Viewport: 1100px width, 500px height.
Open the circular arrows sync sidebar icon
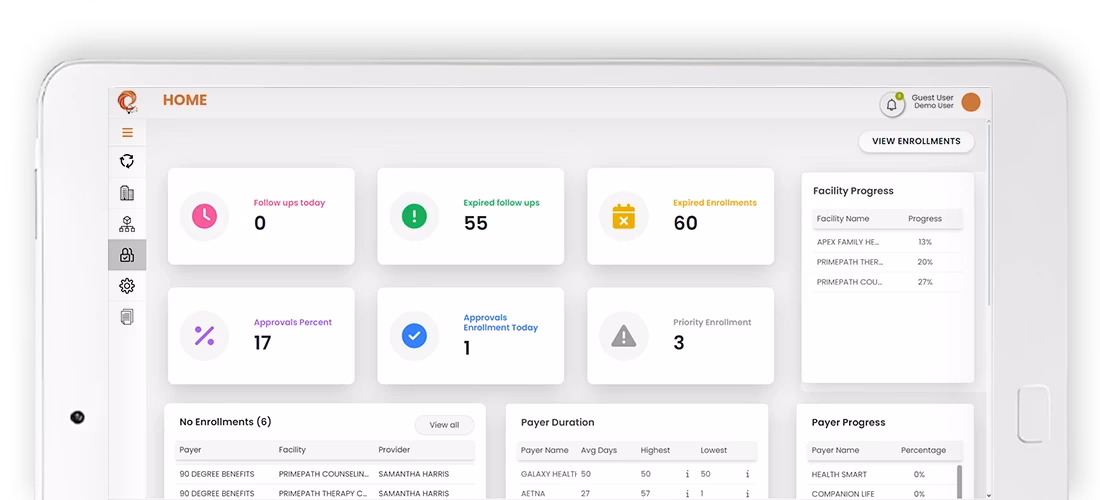(127, 161)
